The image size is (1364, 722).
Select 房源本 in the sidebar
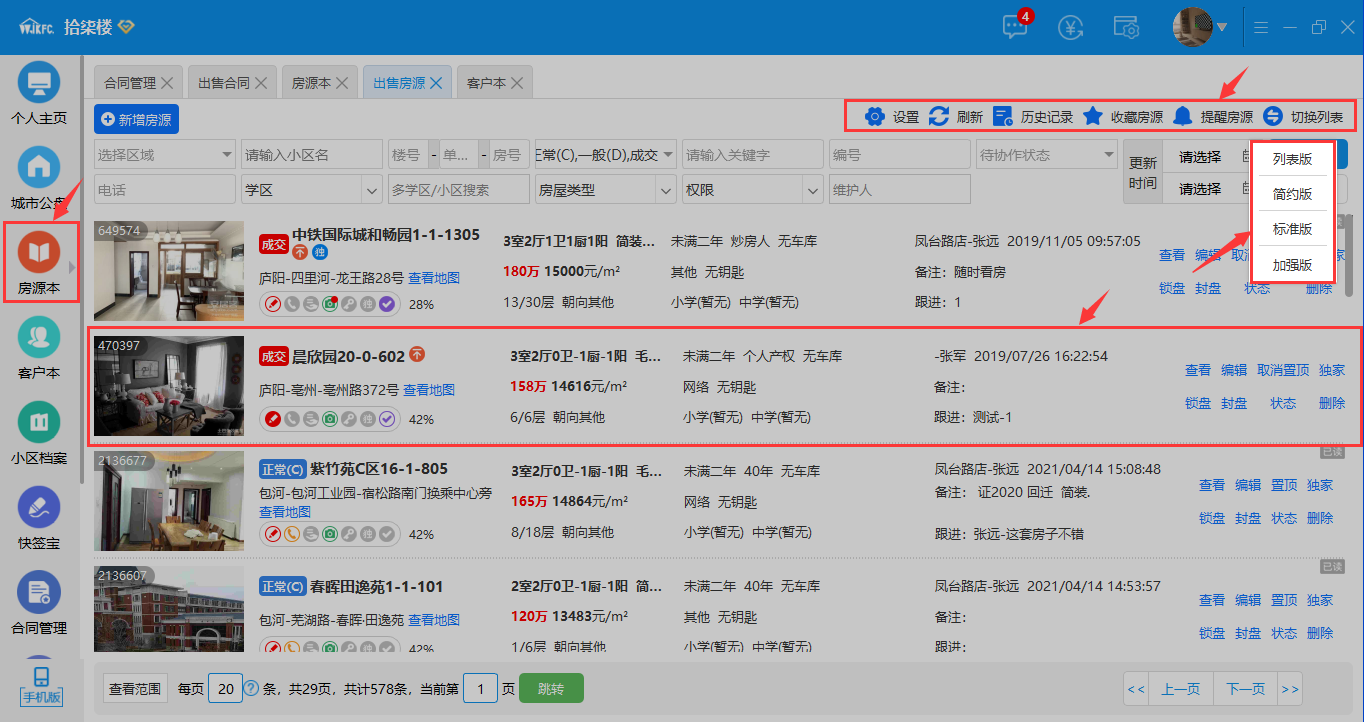(39, 262)
